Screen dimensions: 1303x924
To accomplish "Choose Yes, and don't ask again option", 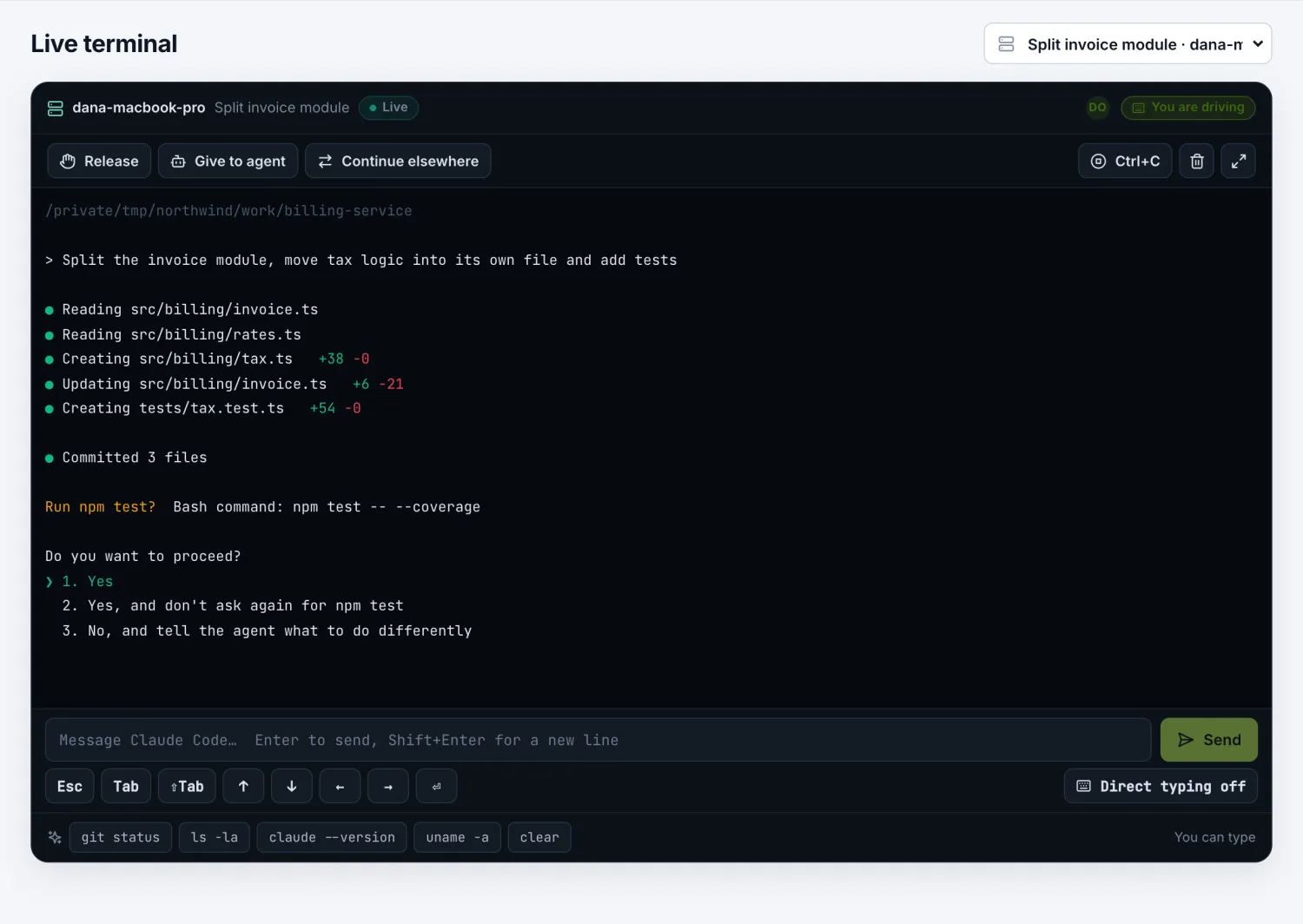I will pyautogui.click(x=233, y=606).
